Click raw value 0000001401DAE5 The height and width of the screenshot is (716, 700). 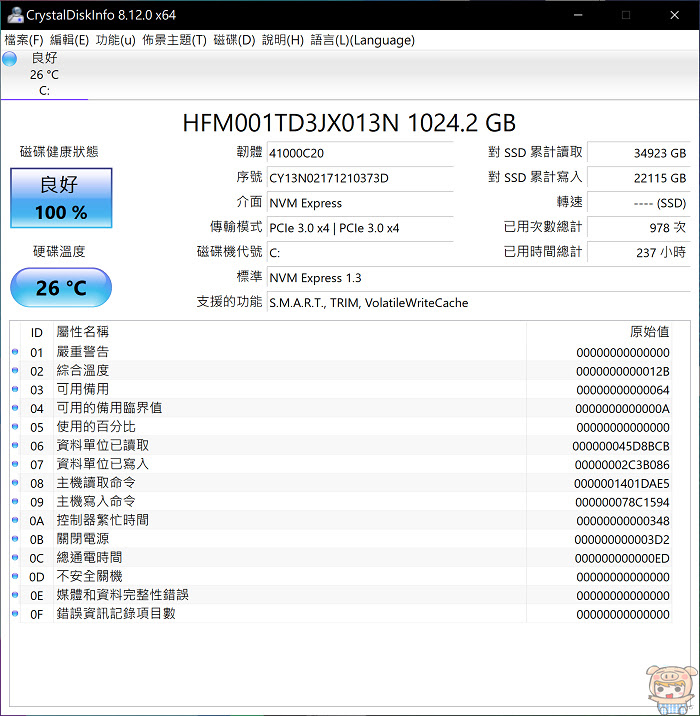point(621,484)
